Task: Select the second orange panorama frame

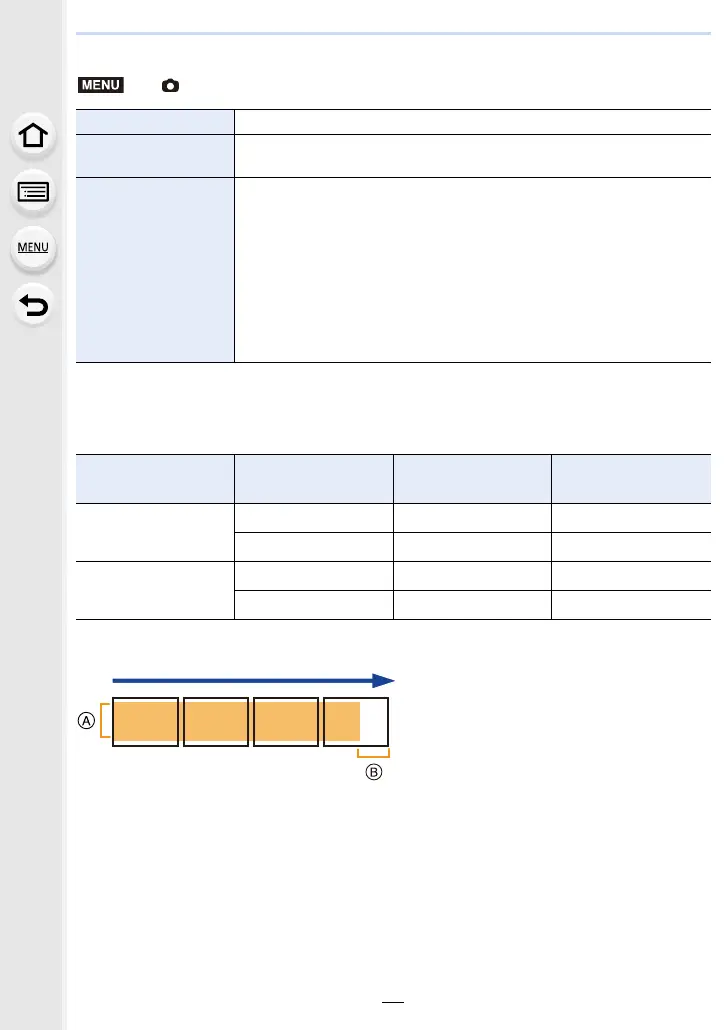Action: [x=215, y=722]
